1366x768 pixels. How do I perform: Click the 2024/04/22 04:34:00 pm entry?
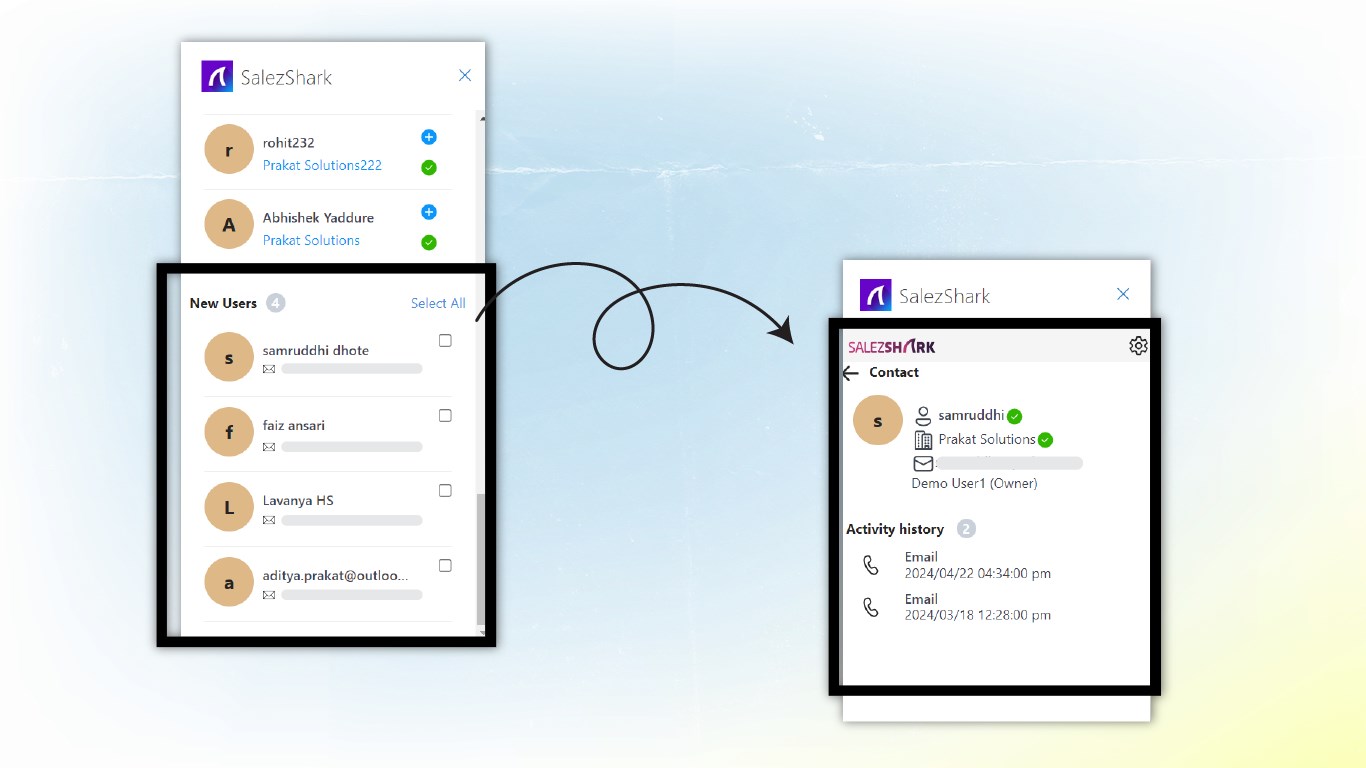pyautogui.click(x=978, y=574)
